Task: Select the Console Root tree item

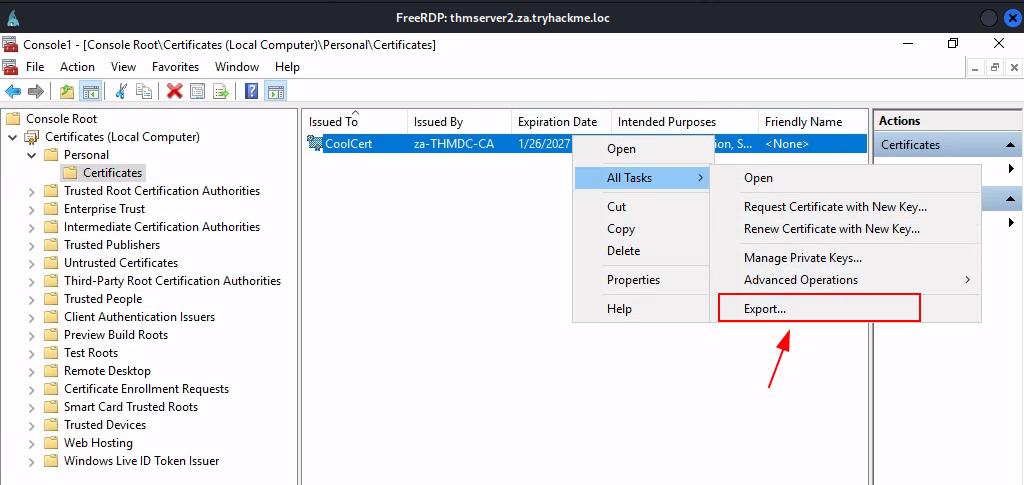Action: 61,119
